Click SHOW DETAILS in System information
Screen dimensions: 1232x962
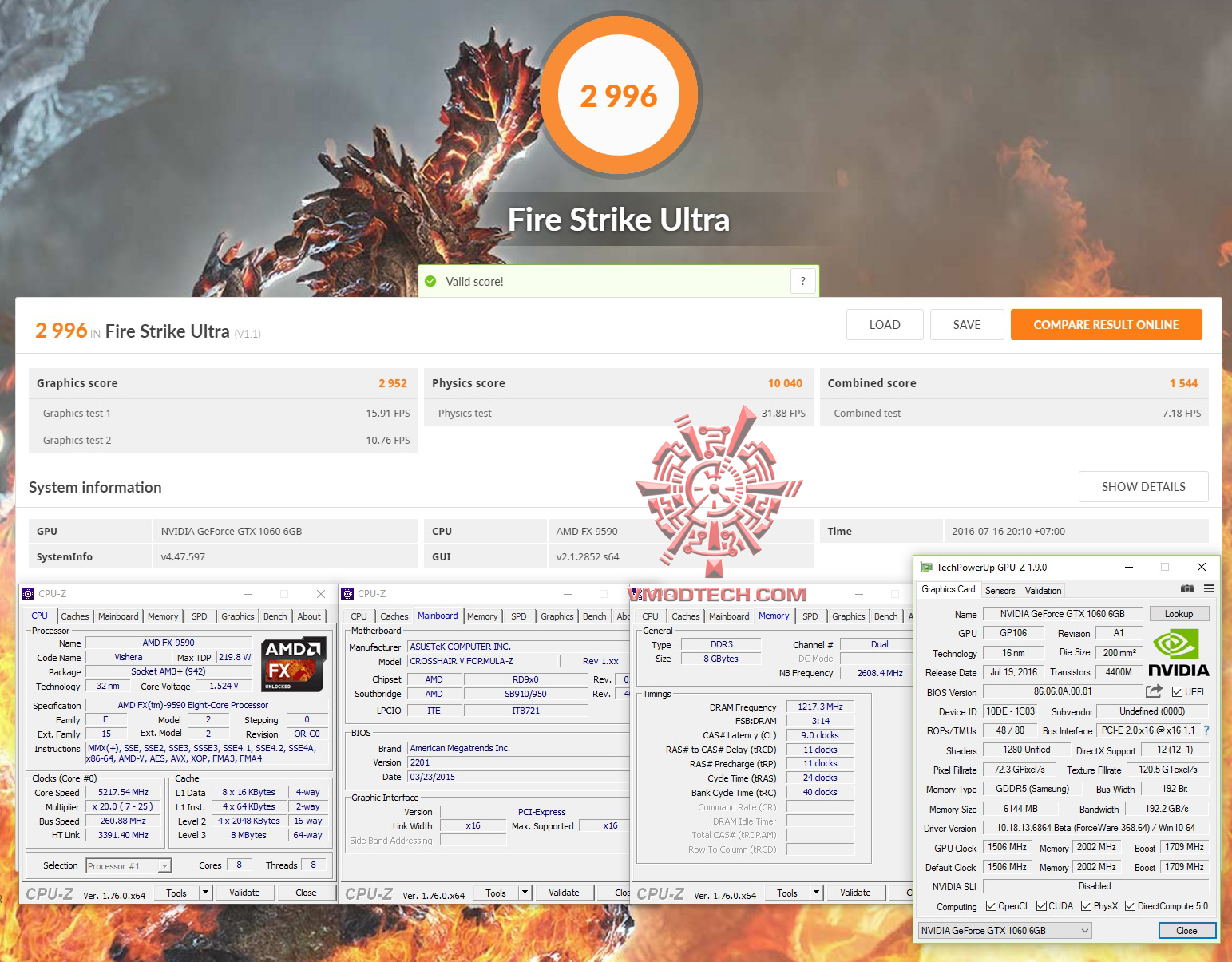tap(1143, 486)
